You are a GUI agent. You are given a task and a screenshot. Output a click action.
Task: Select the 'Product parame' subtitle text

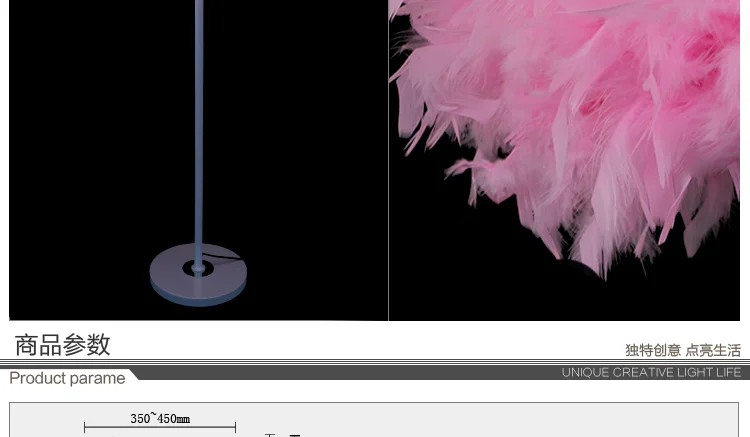pyautogui.click(x=67, y=378)
